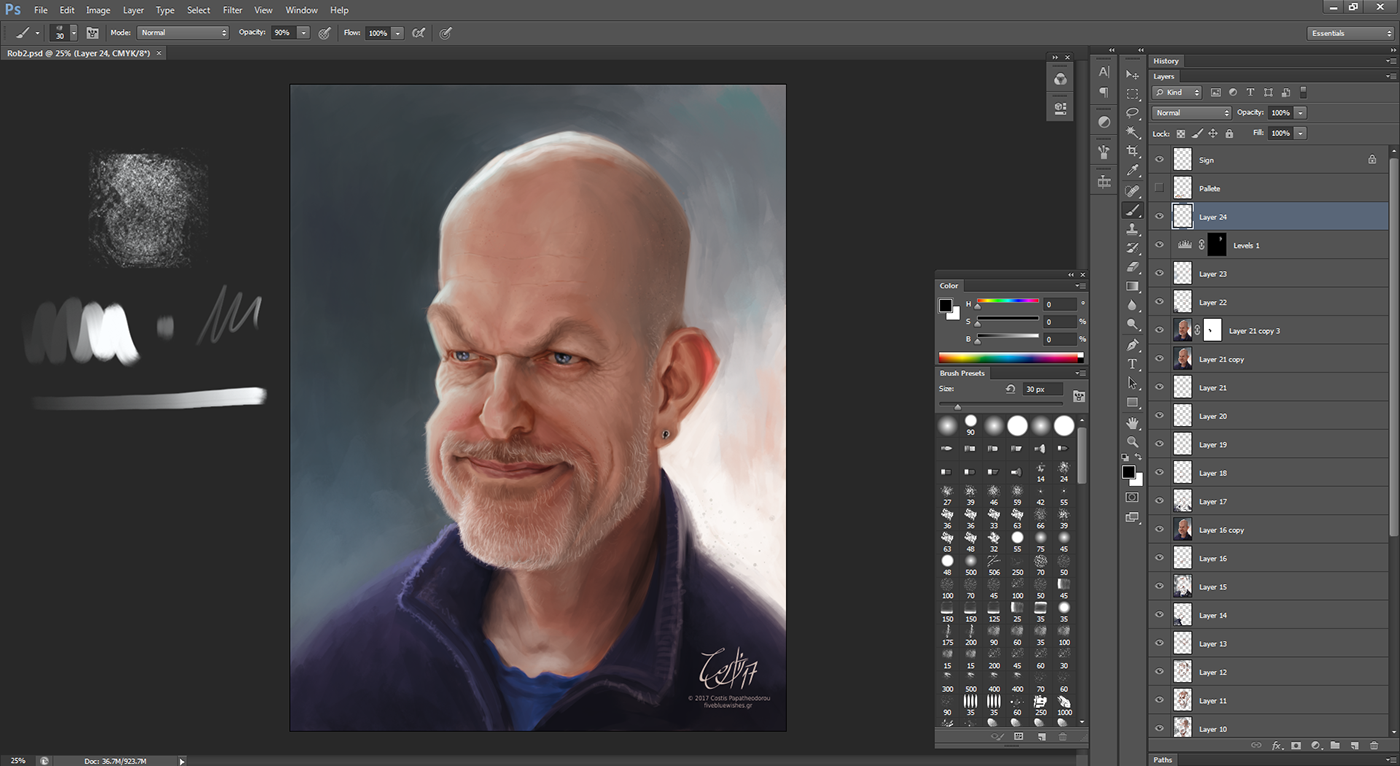Viewport: 1400px width, 766px height.
Task: Hide Layer 24 visibility
Action: pos(1160,217)
